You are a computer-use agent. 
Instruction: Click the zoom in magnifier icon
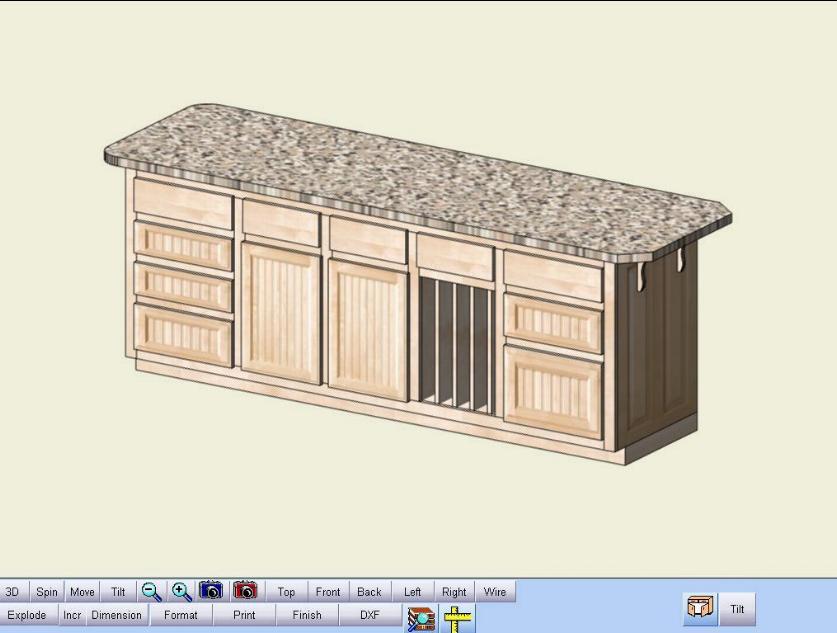pyautogui.click(x=182, y=591)
